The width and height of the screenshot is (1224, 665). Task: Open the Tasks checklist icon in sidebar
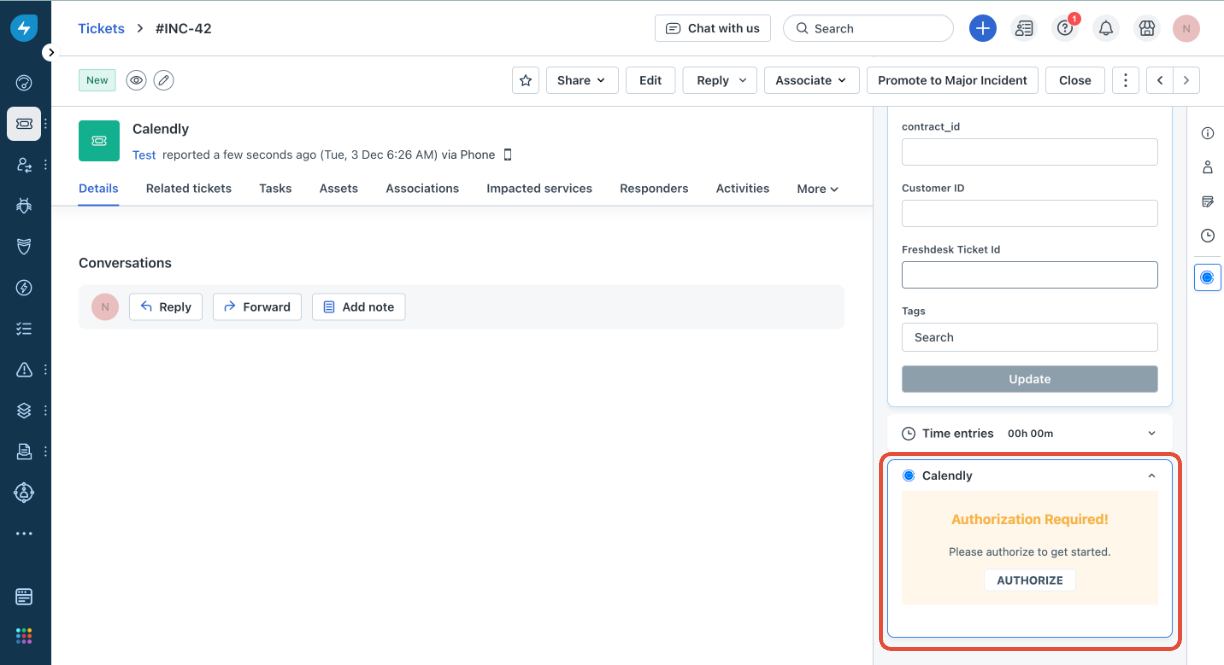pos(24,328)
